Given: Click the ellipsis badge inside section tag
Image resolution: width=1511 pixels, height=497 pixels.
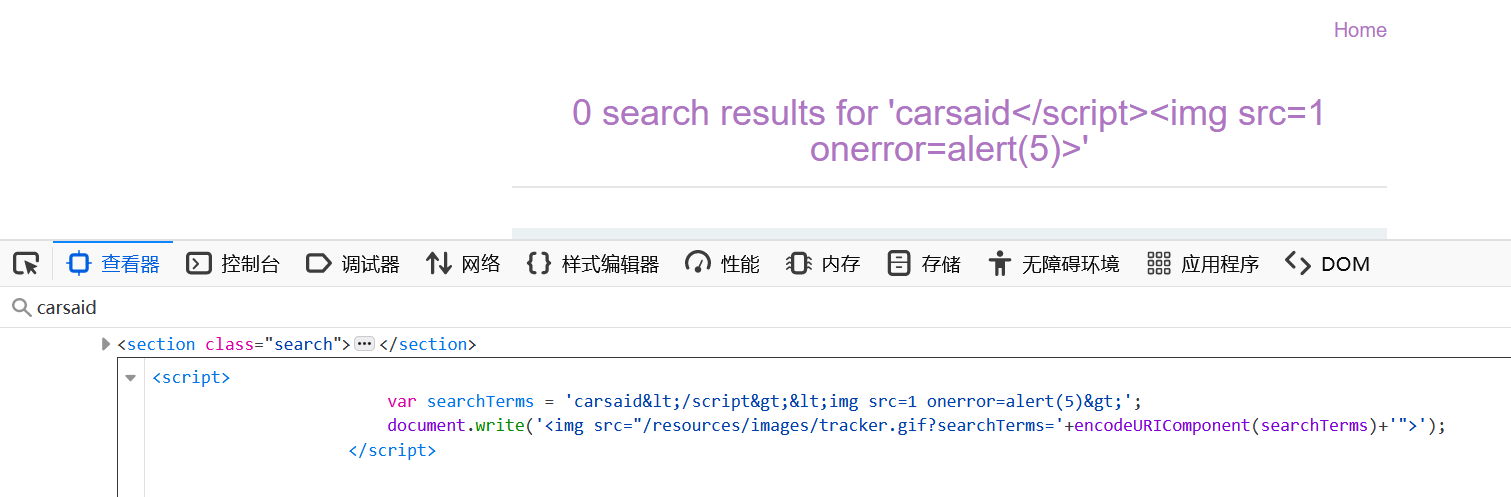Looking at the screenshot, I should [364, 344].
